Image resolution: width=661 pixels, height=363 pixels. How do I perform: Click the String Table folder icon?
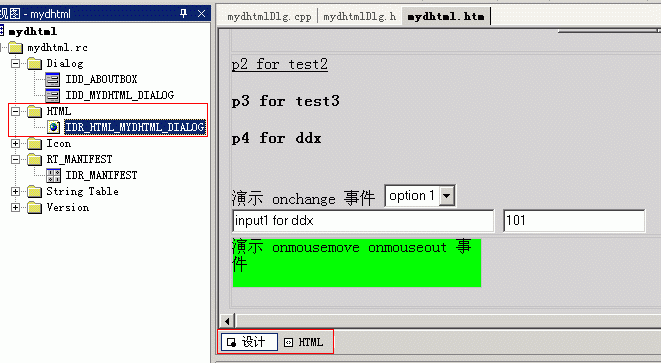point(35,192)
